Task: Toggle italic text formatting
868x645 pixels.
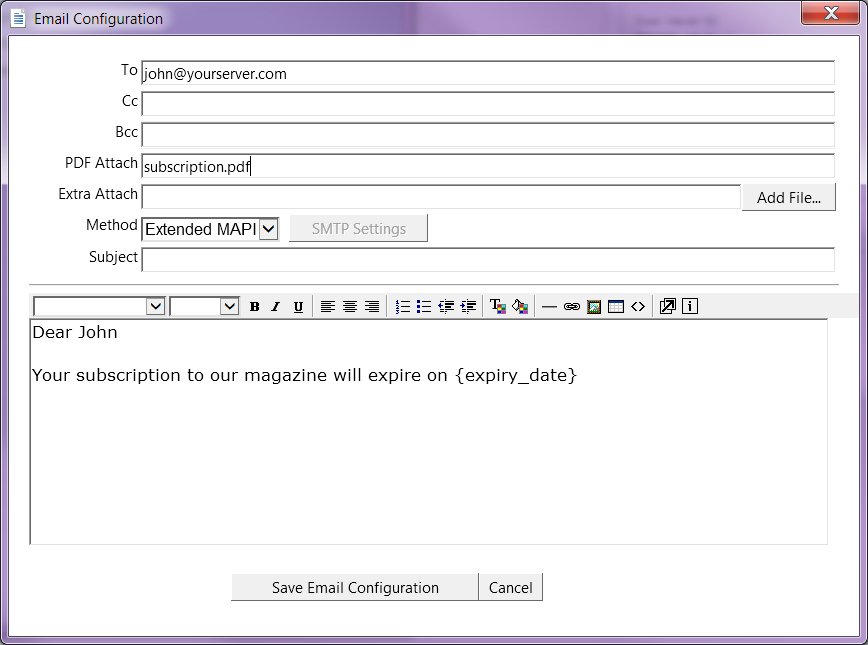Action: [x=276, y=307]
